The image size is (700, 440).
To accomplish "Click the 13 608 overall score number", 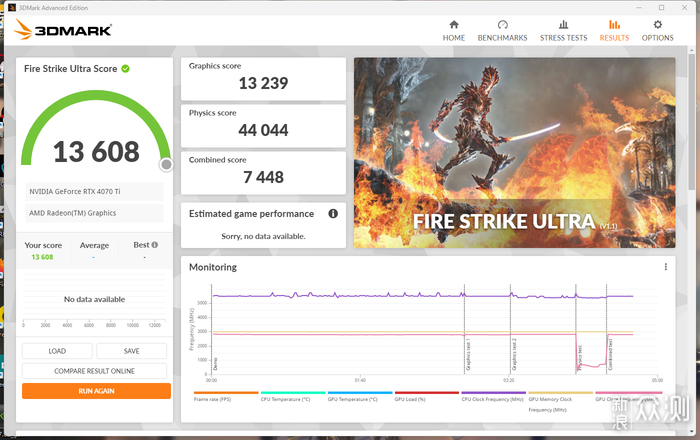I will click(x=96, y=151).
